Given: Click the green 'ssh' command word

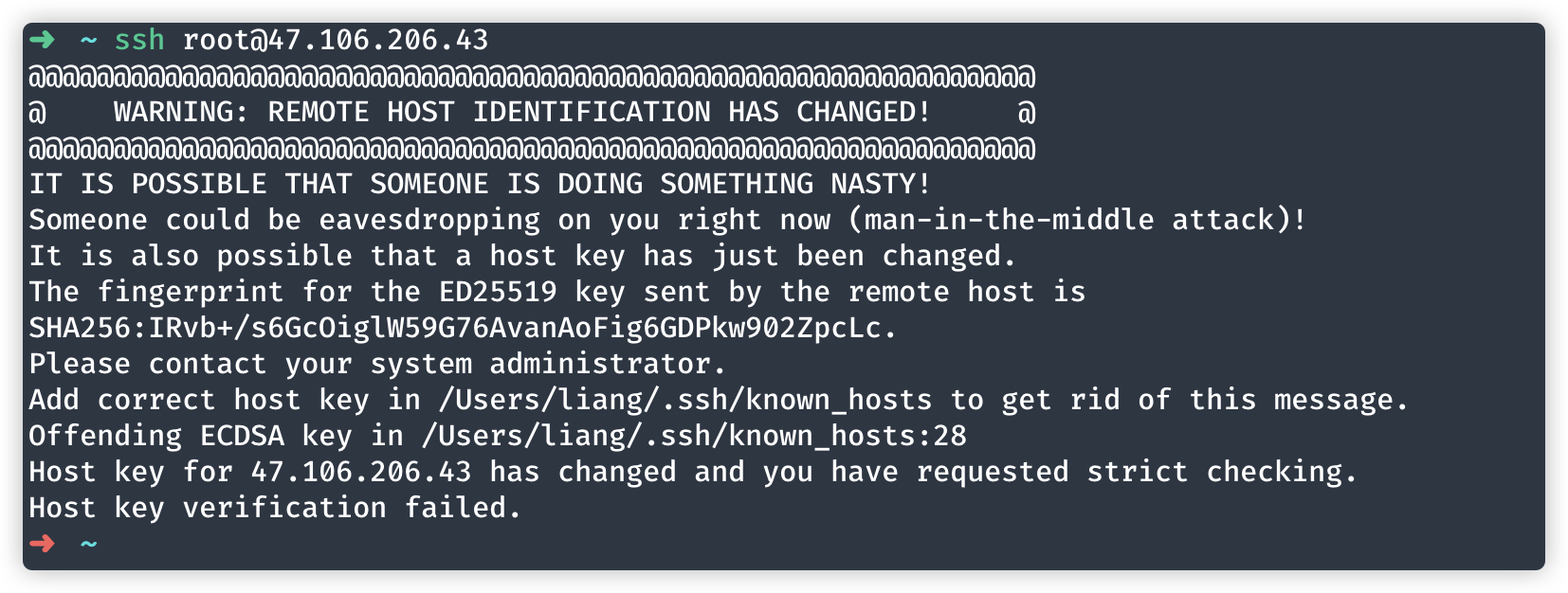Looking at the screenshot, I should click(139, 40).
